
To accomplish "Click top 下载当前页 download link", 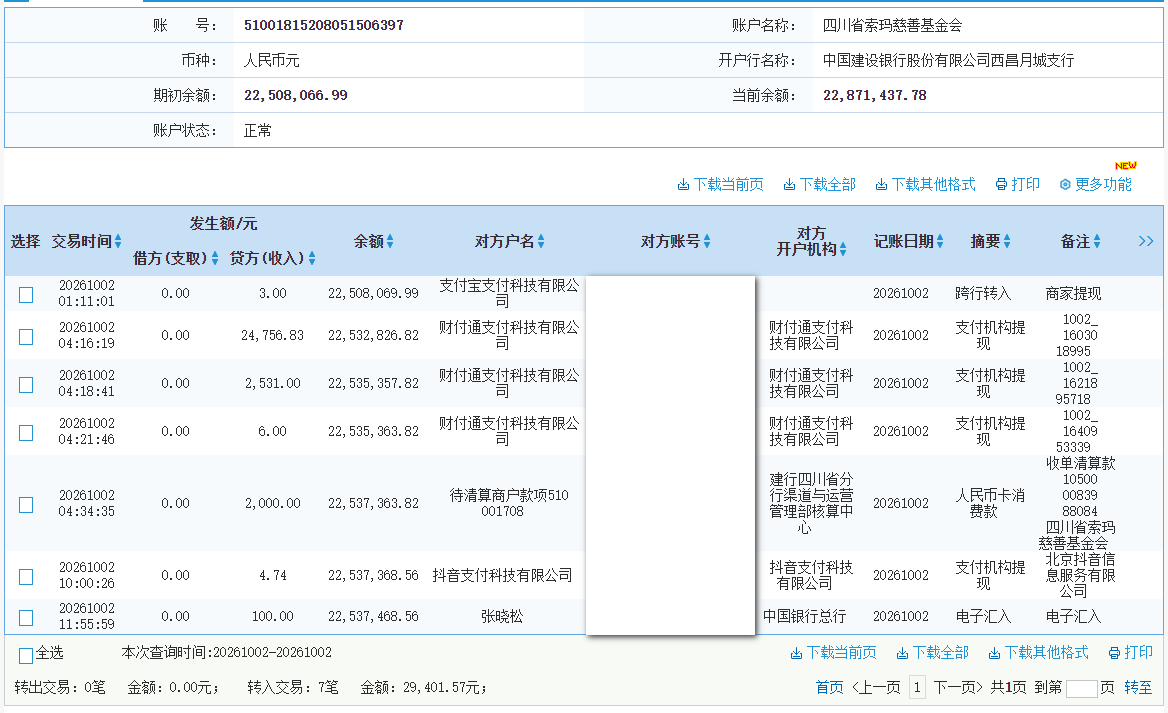I will (720, 184).
